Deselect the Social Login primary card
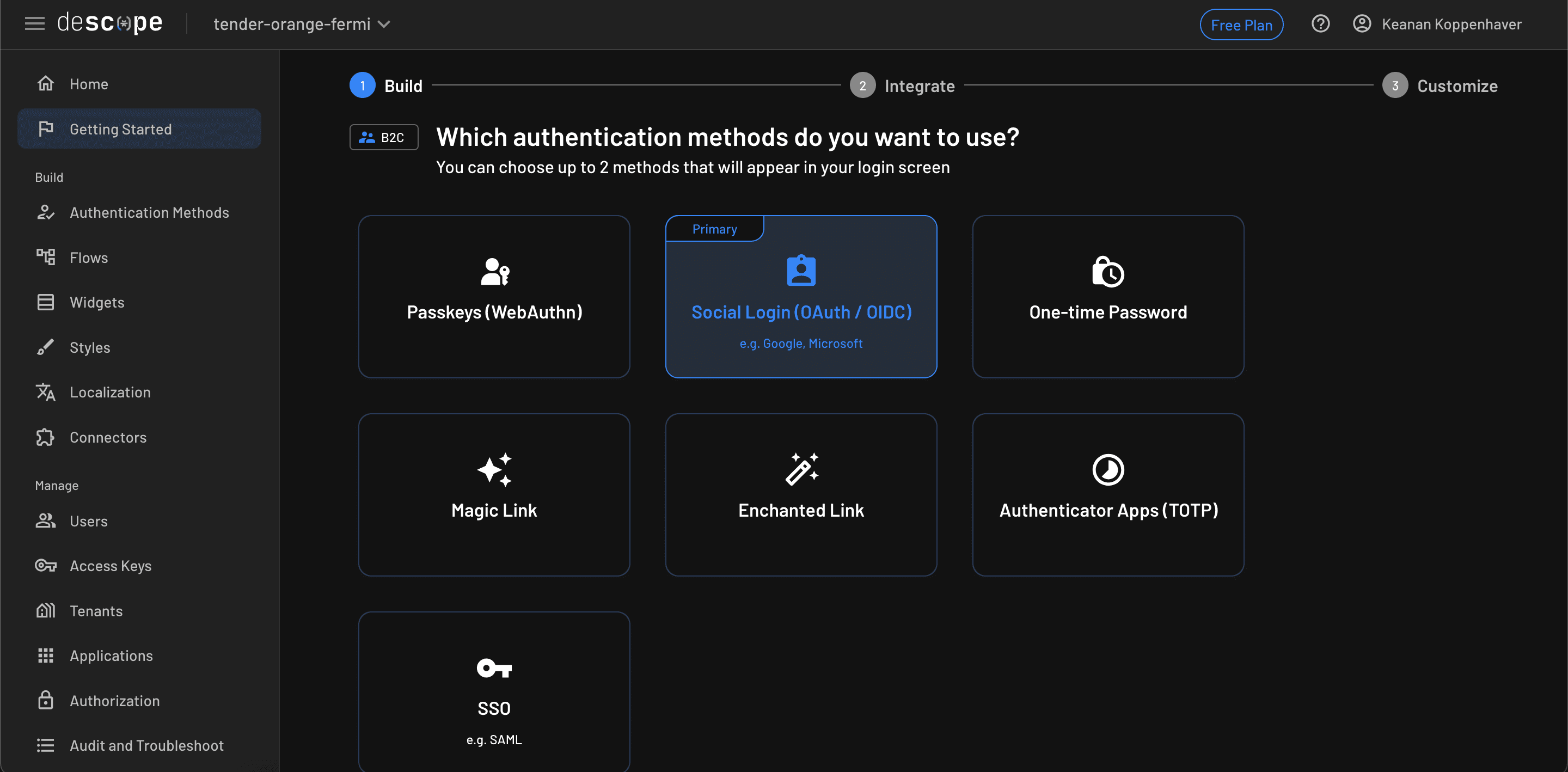Viewport: 1568px width, 772px height. pyautogui.click(x=800, y=297)
